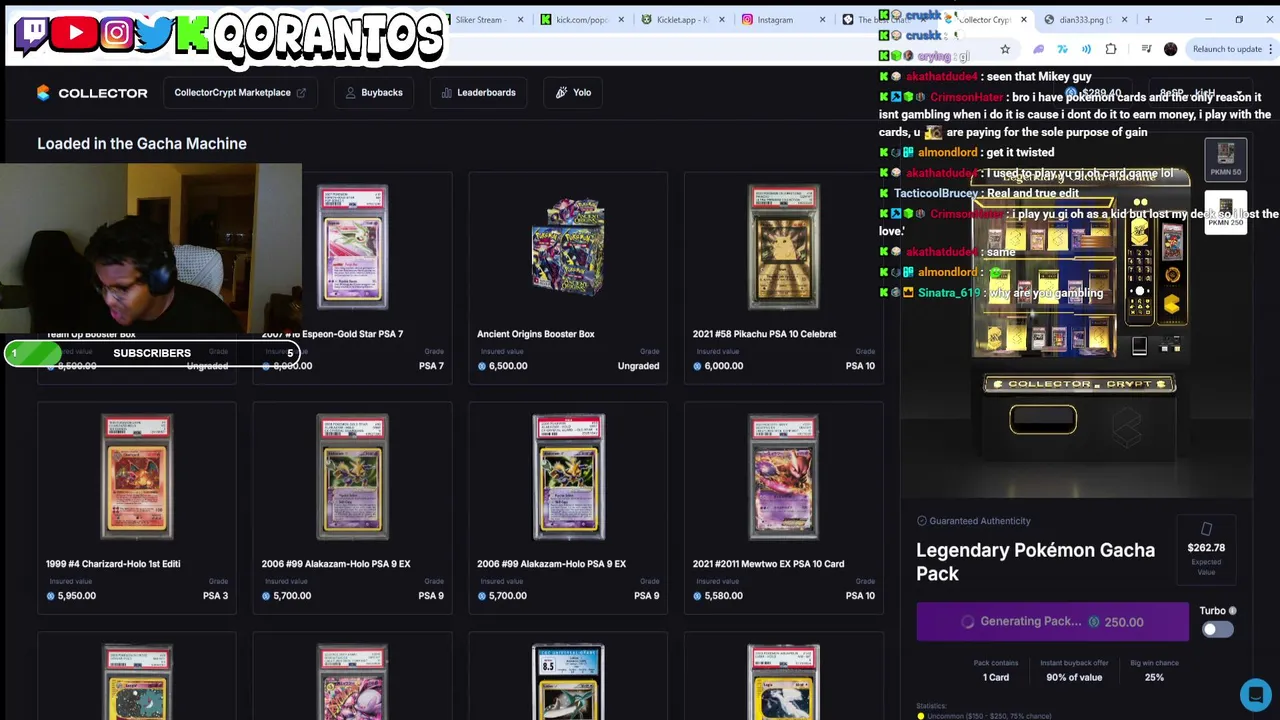This screenshot has width=1280, height=720.
Task: Click '2021 #2011 Mewtwo EX PSA 10 Card' title
Action: click(x=768, y=564)
